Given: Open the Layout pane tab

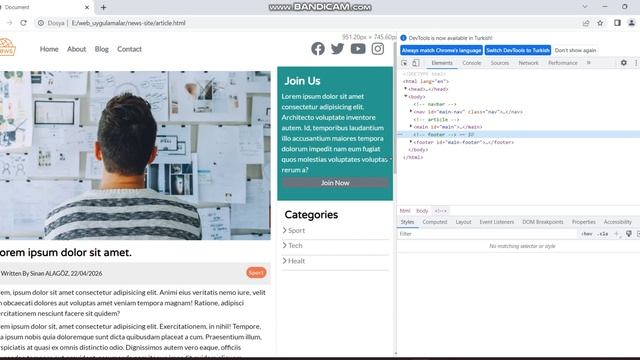Looking at the screenshot, I should [x=463, y=222].
